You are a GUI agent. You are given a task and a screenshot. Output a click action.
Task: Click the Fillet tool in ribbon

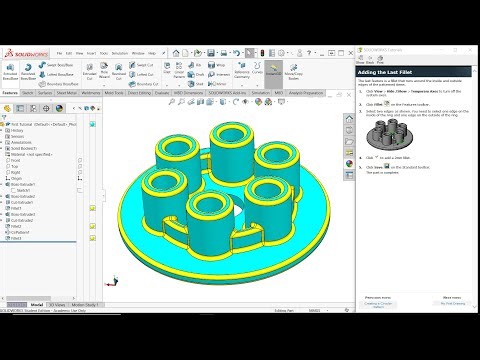[167, 67]
